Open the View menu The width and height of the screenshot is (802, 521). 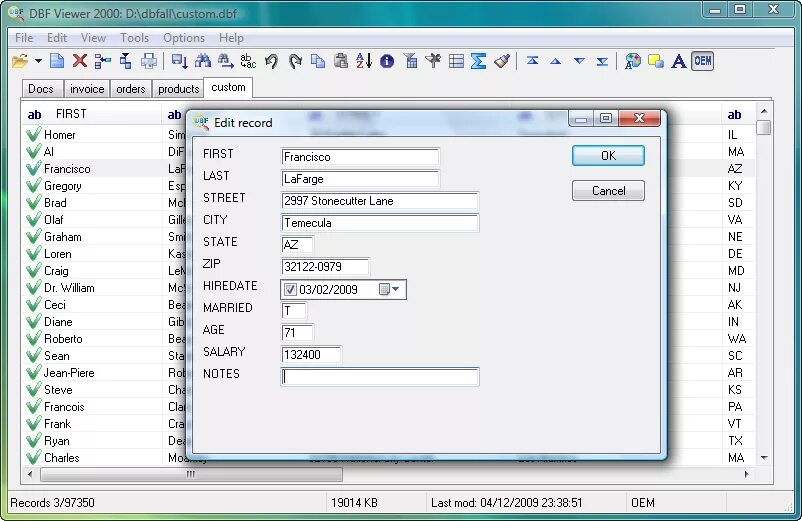(93, 38)
